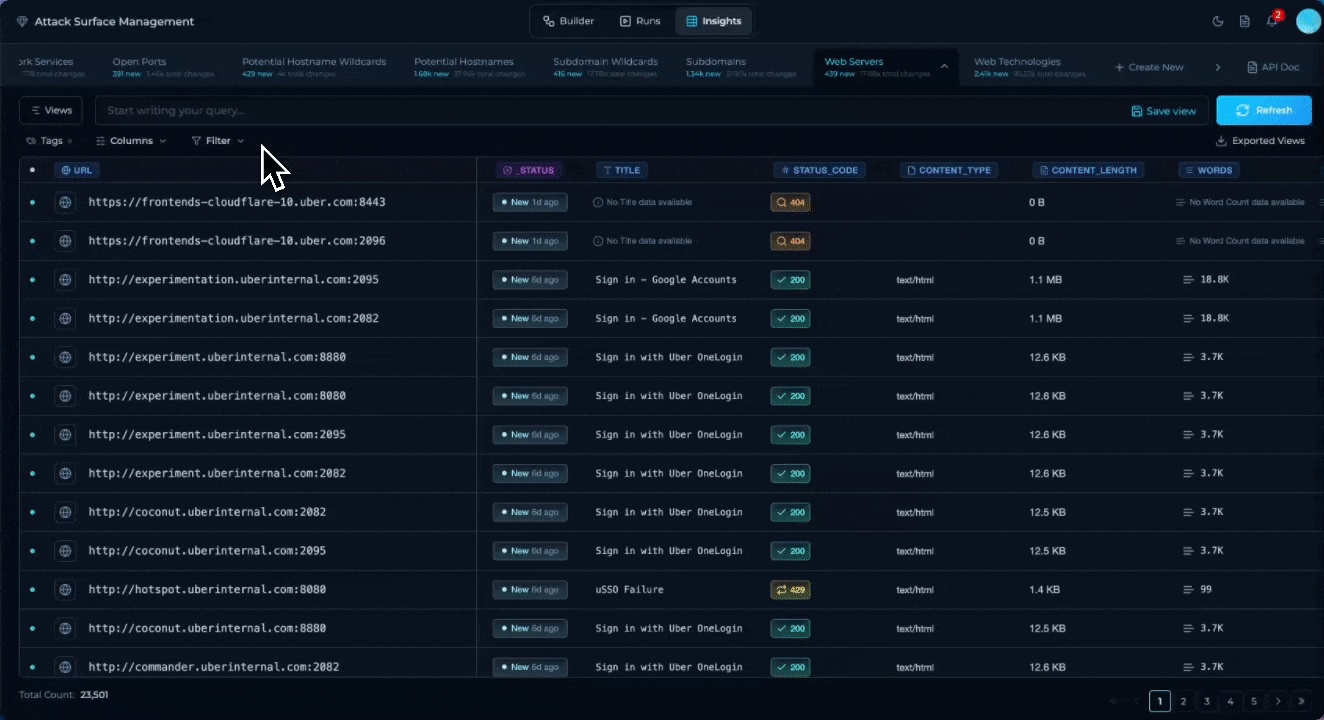Viewport: 1324px width, 720px height.
Task: Click globe icon for experimentation.uberinternal.com:2095 row
Action: tap(65, 280)
